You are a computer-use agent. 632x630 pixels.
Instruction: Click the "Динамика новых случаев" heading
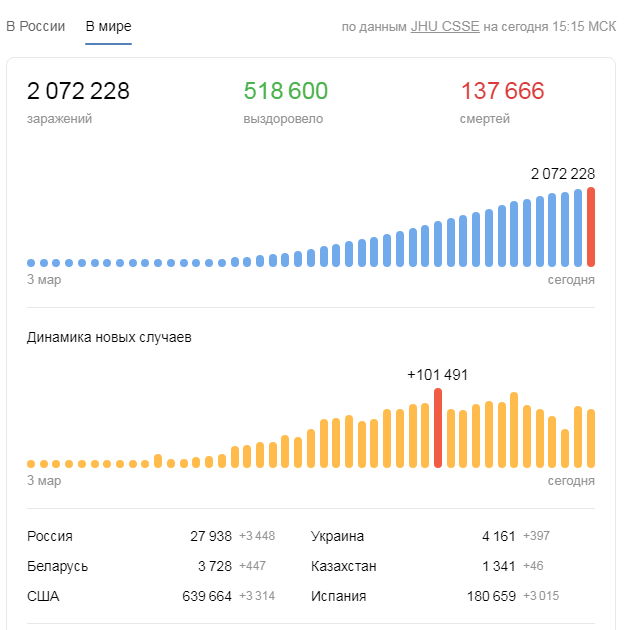click(x=109, y=337)
